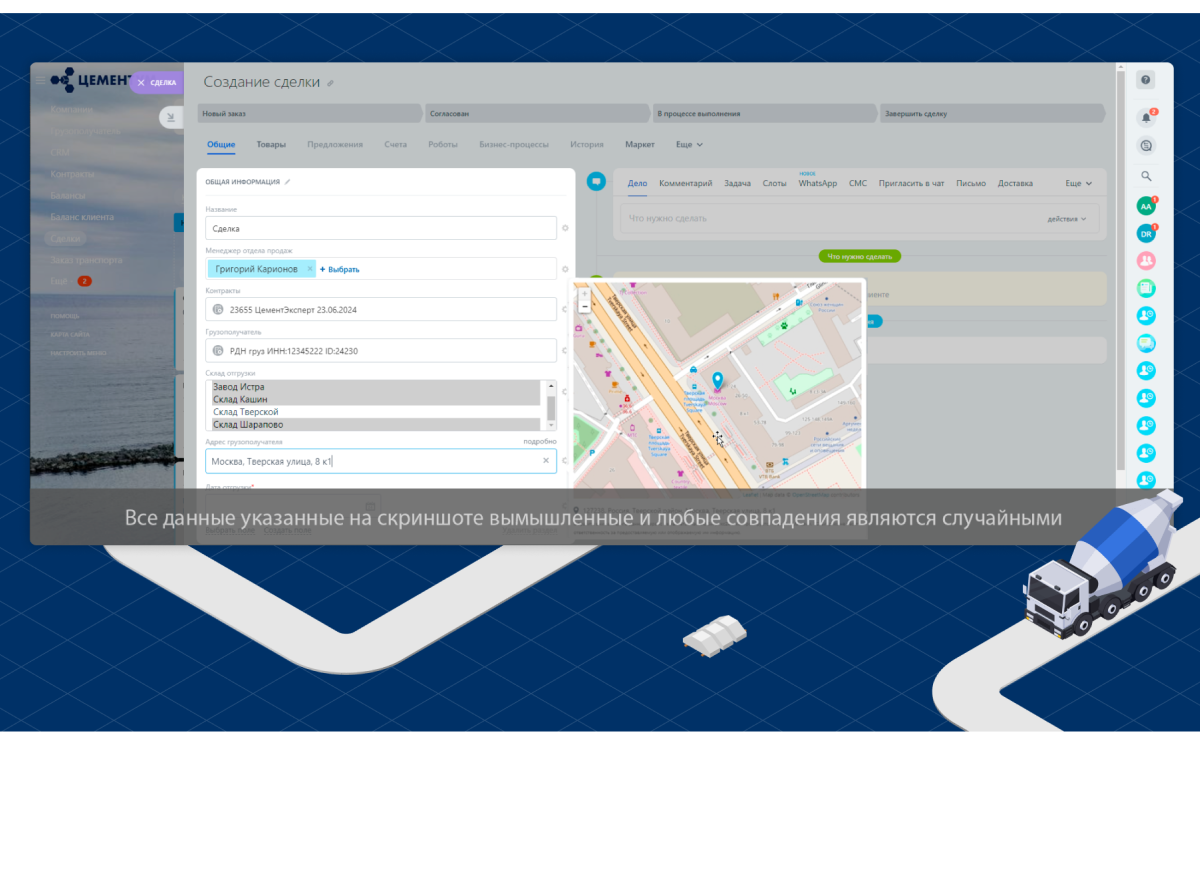Open the Предложения tab

pyautogui.click(x=335, y=145)
